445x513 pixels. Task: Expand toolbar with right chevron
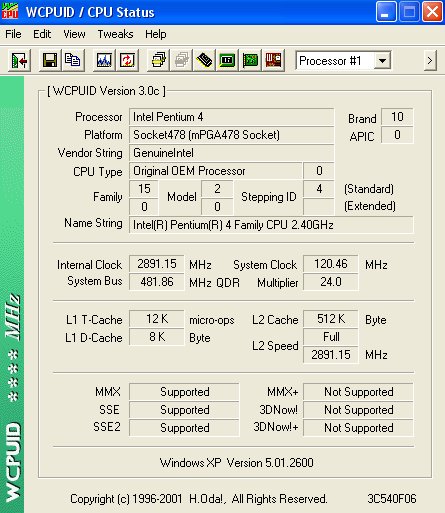(430, 61)
